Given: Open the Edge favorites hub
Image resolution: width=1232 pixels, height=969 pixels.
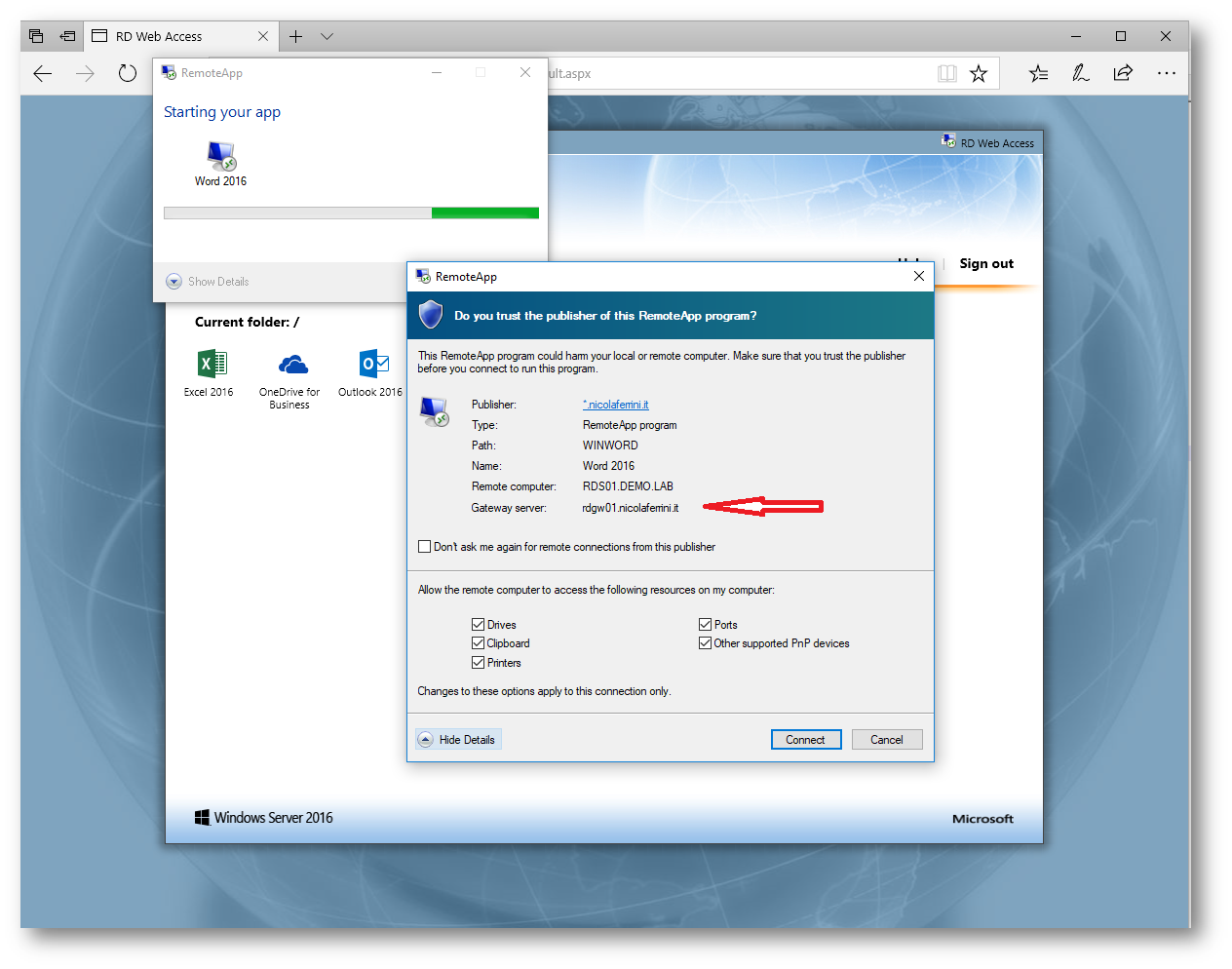Looking at the screenshot, I should coord(1038,73).
